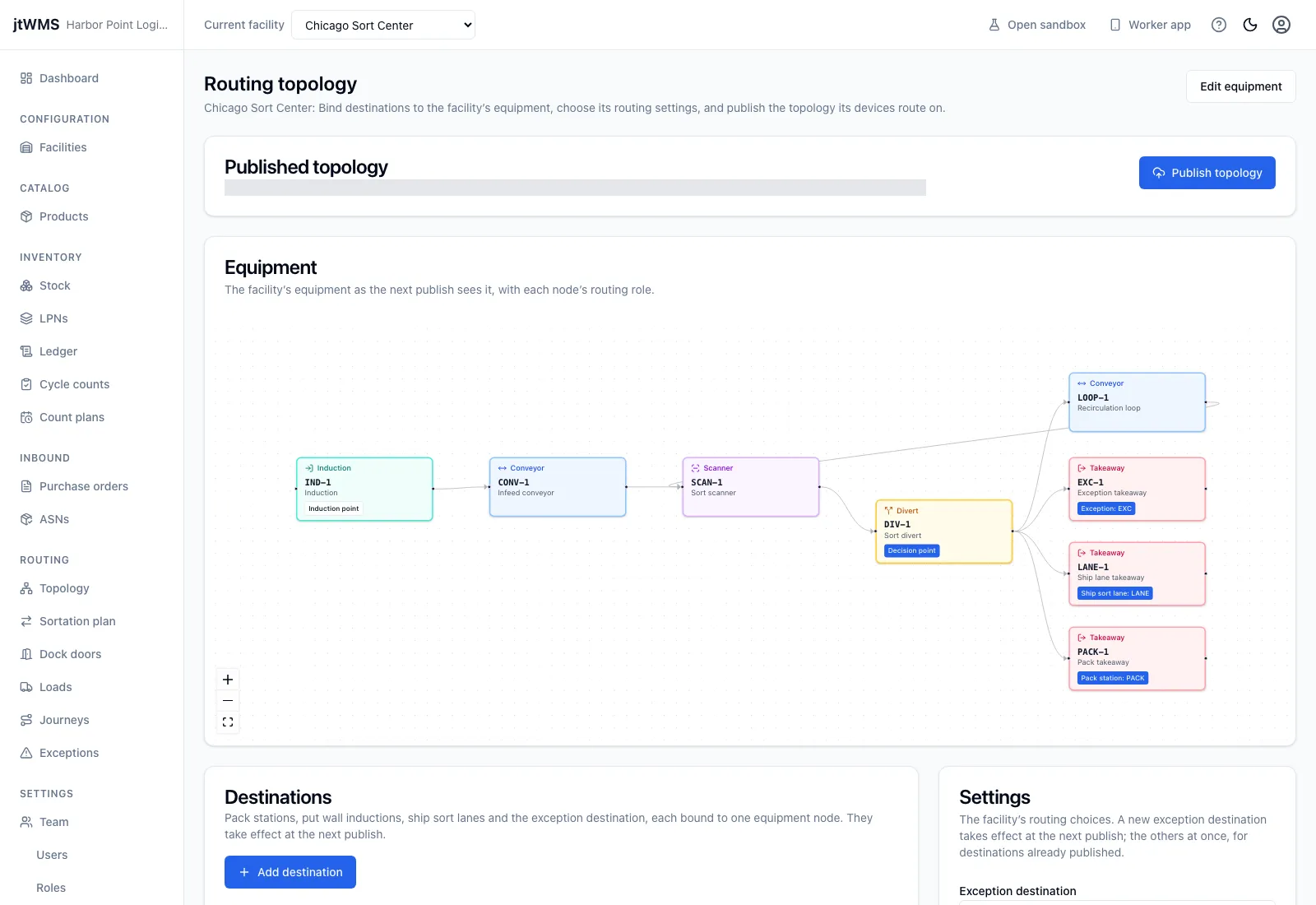The width and height of the screenshot is (1316, 905).
Task: Open the Current facility dropdown
Action: (383, 25)
